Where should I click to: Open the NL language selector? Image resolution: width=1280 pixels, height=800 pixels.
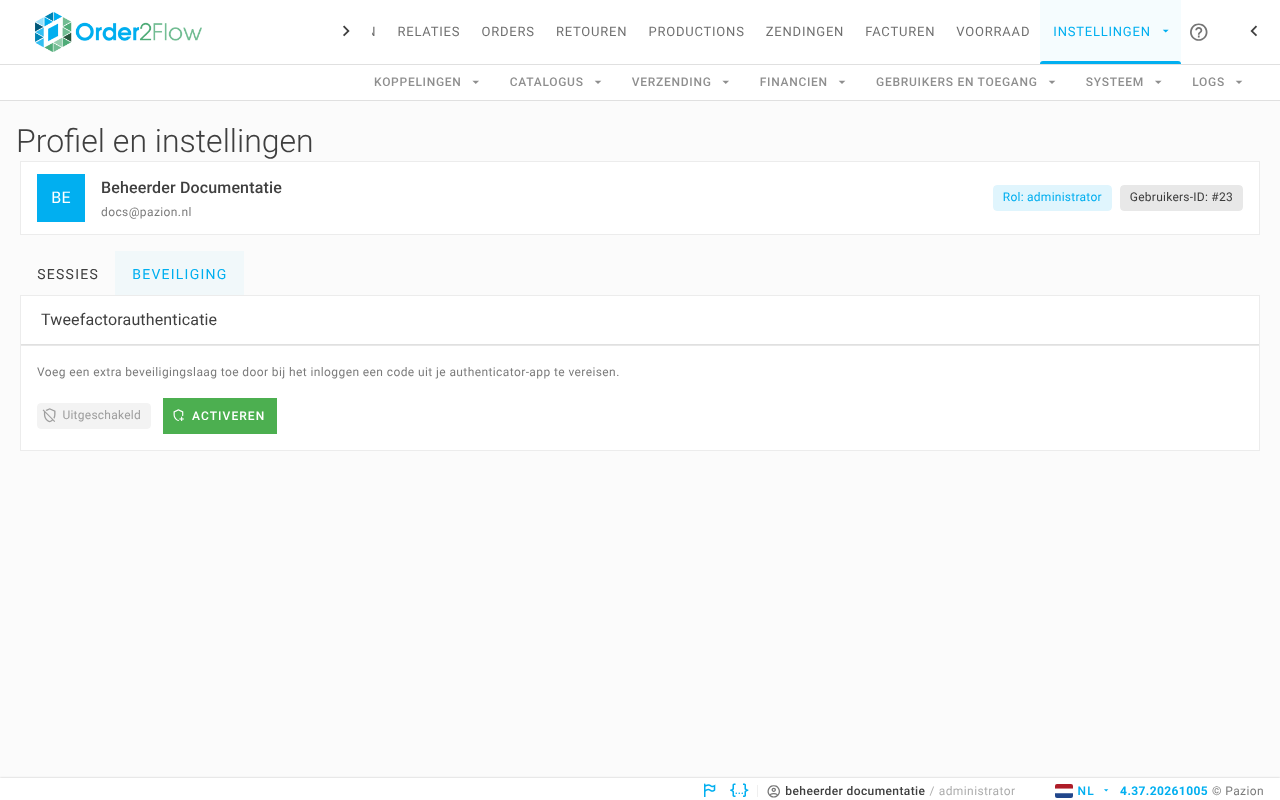click(x=1083, y=791)
